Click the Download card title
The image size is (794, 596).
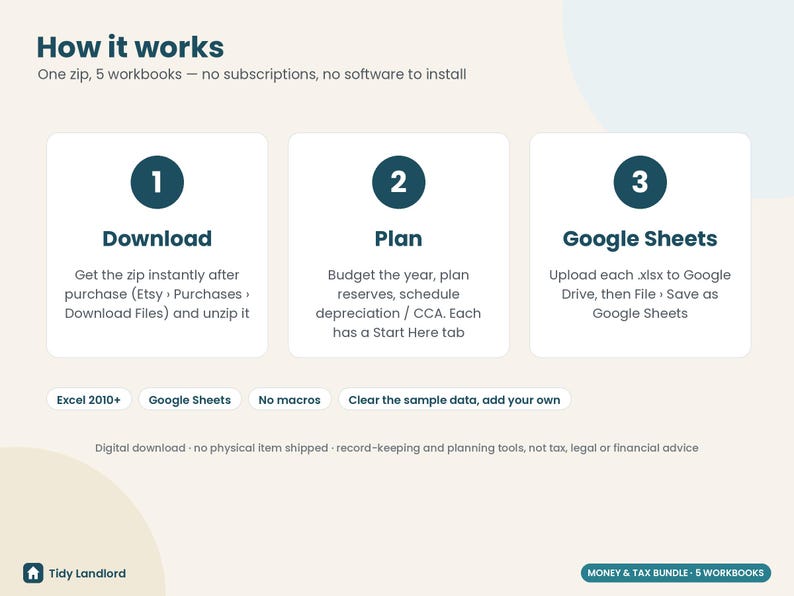(x=157, y=239)
